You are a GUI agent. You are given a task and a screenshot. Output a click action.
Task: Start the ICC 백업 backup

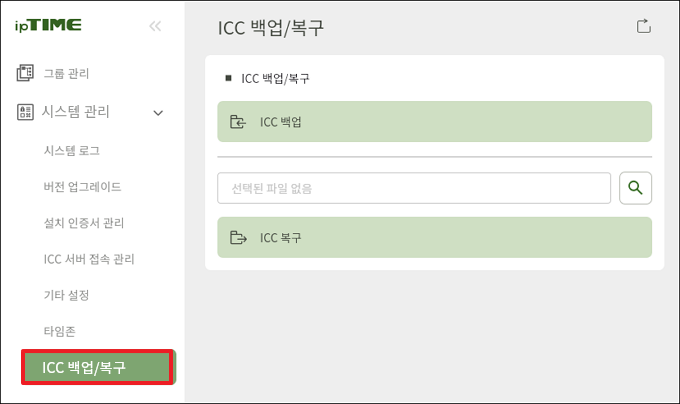[434, 122]
